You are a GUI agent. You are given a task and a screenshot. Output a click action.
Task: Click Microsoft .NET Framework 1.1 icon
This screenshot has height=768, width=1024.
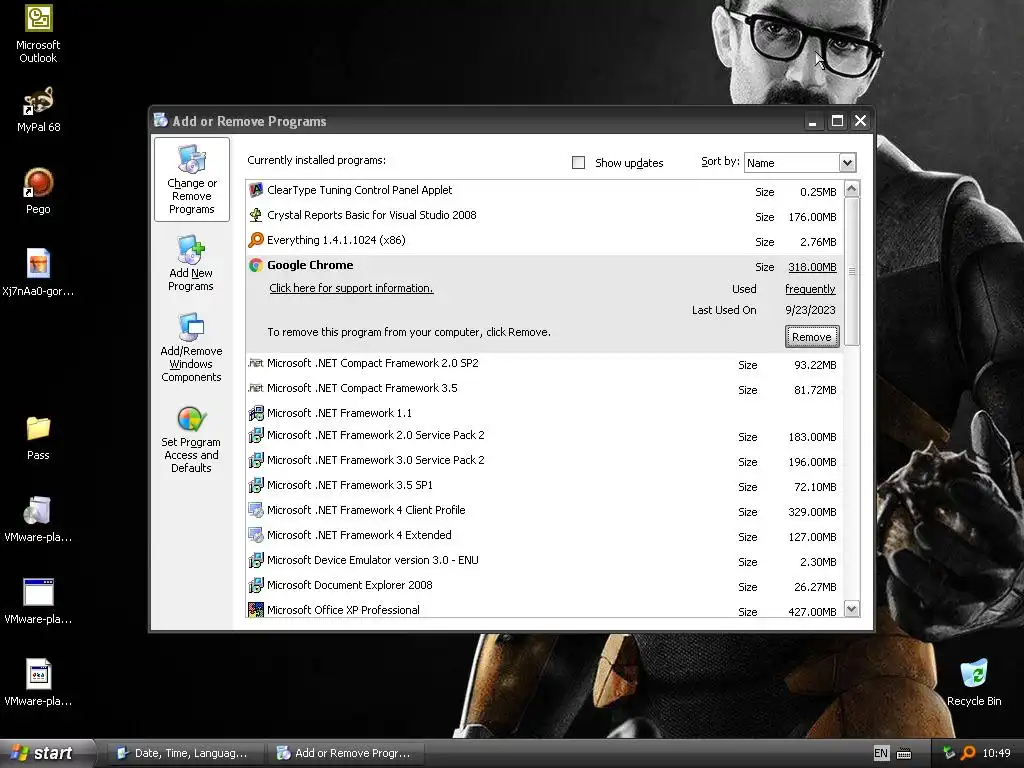256,413
